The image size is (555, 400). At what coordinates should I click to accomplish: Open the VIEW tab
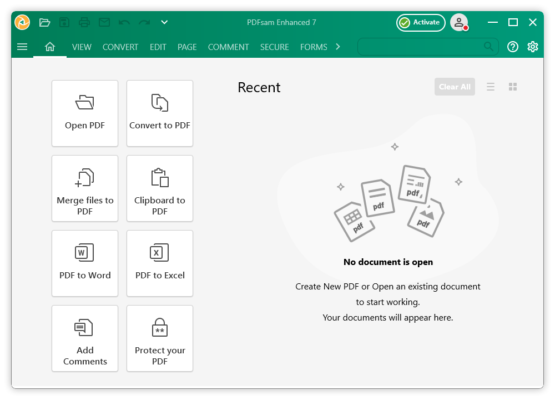click(81, 47)
